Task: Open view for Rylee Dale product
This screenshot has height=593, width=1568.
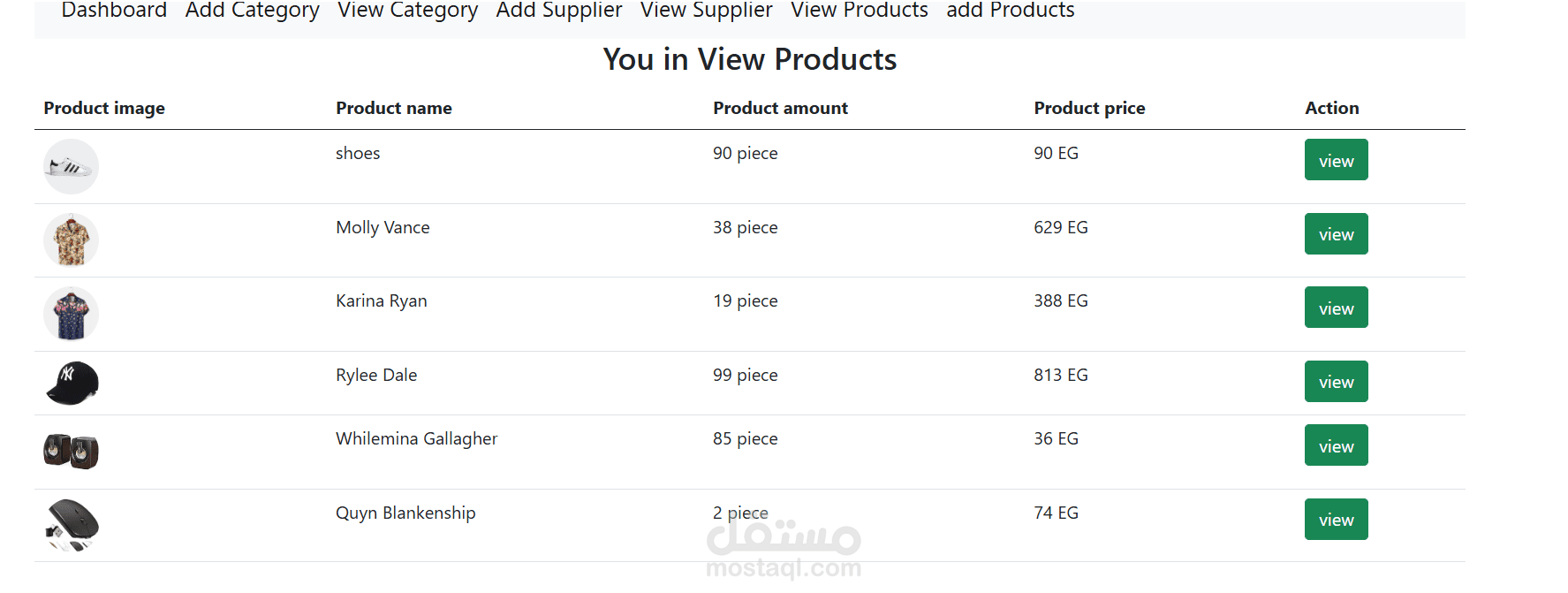Action: 1336,382
